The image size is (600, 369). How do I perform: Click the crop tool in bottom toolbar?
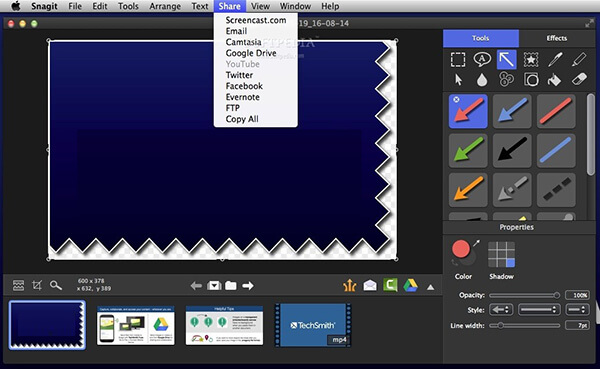click(37, 285)
